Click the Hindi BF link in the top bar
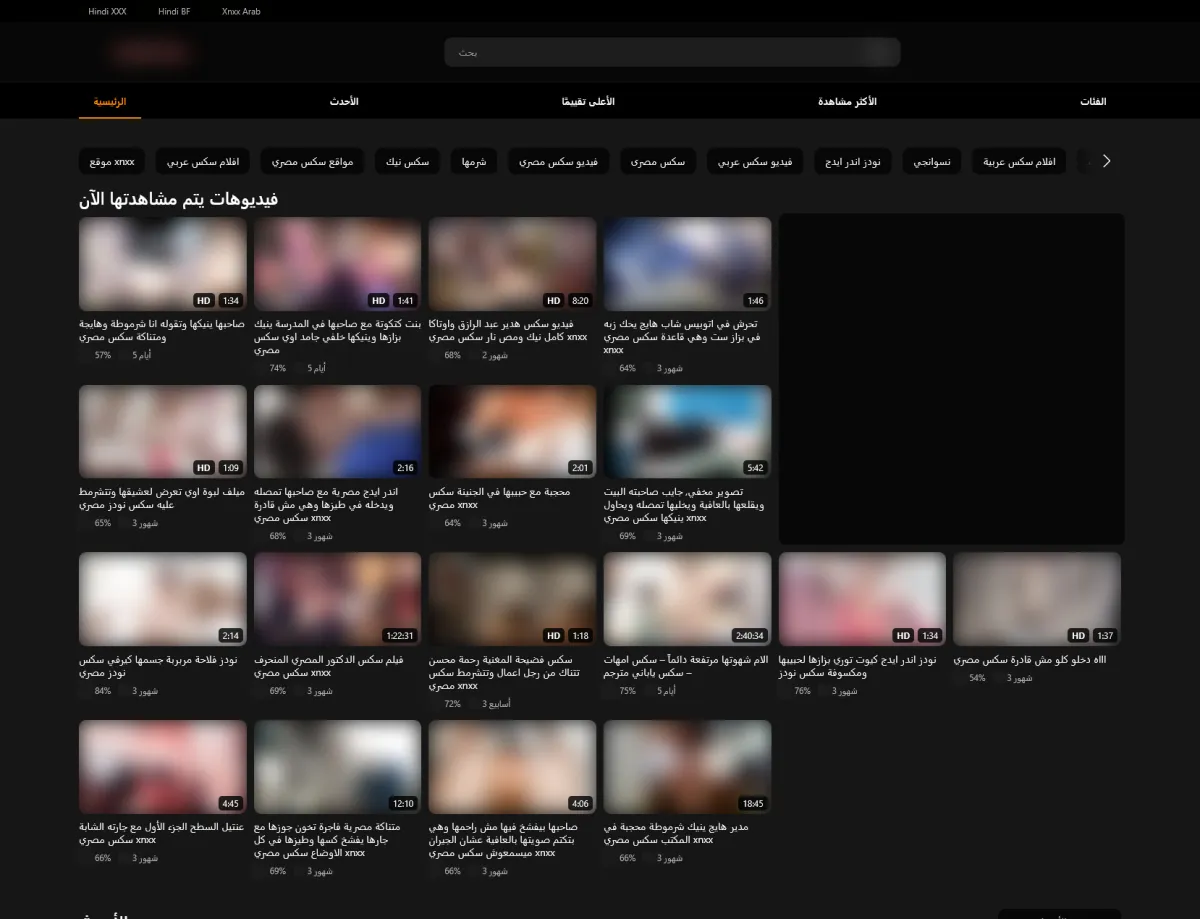Image resolution: width=1200 pixels, height=919 pixels. click(174, 12)
